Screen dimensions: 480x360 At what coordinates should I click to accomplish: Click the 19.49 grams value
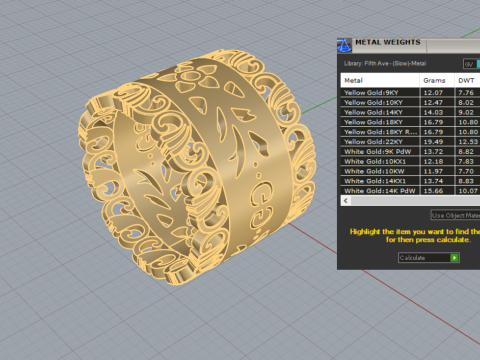tap(433, 142)
